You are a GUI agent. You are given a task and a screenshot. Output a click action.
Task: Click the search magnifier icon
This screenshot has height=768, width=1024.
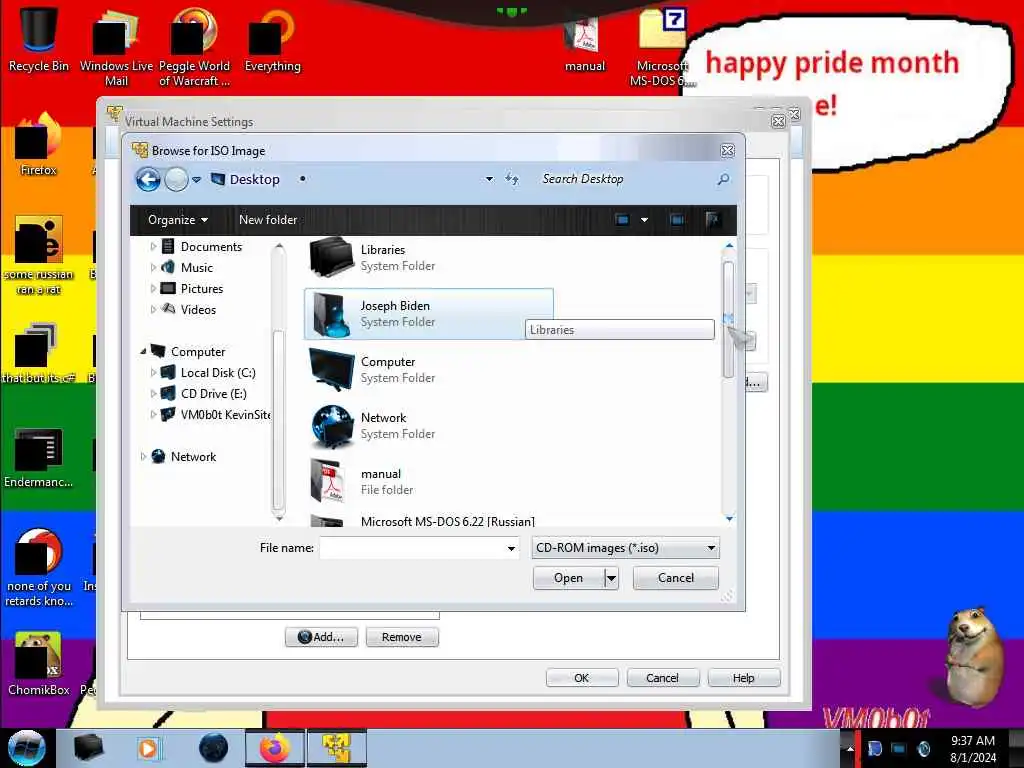pyautogui.click(x=723, y=179)
